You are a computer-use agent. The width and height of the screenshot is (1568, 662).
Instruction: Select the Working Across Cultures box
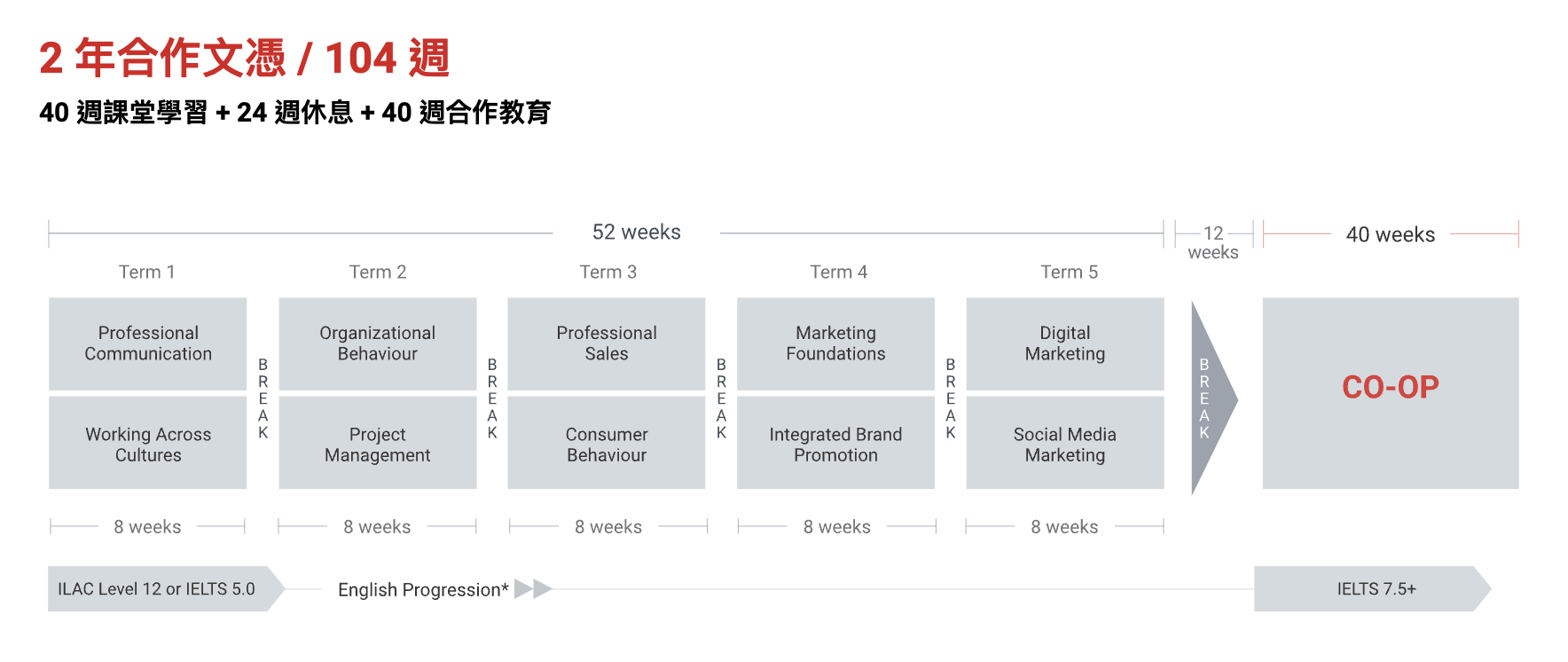pyautogui.click(x=148, y=444)
